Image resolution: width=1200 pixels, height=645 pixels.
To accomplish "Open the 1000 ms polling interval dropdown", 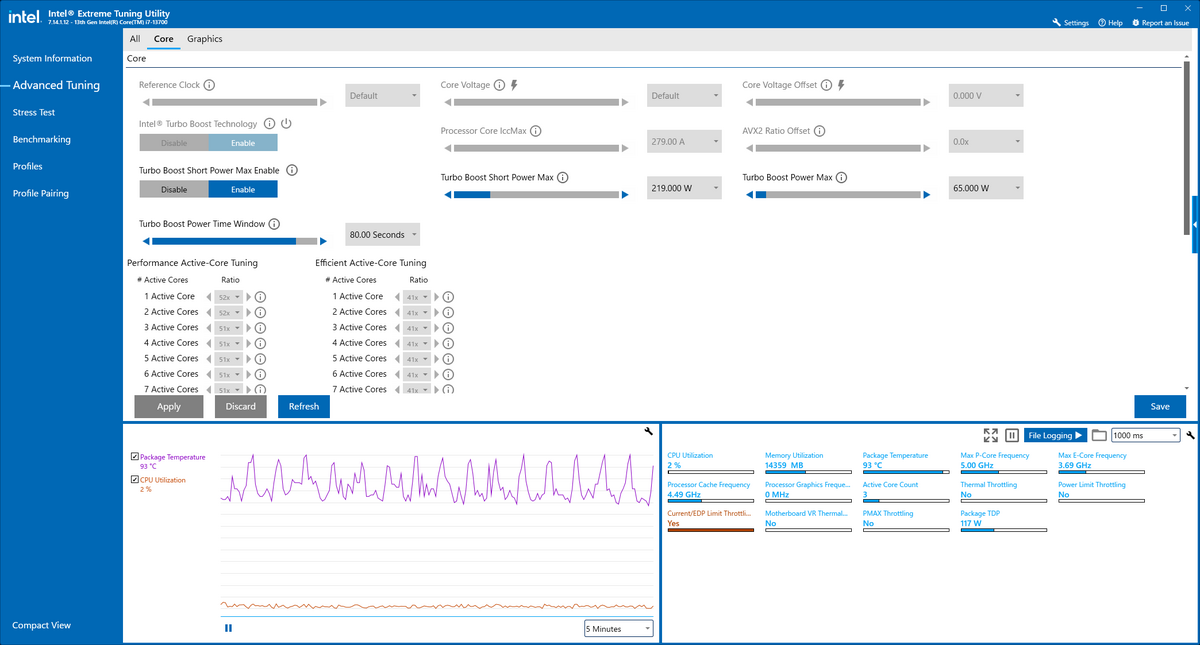I will pyautogui.click(x=1145, y=435).
